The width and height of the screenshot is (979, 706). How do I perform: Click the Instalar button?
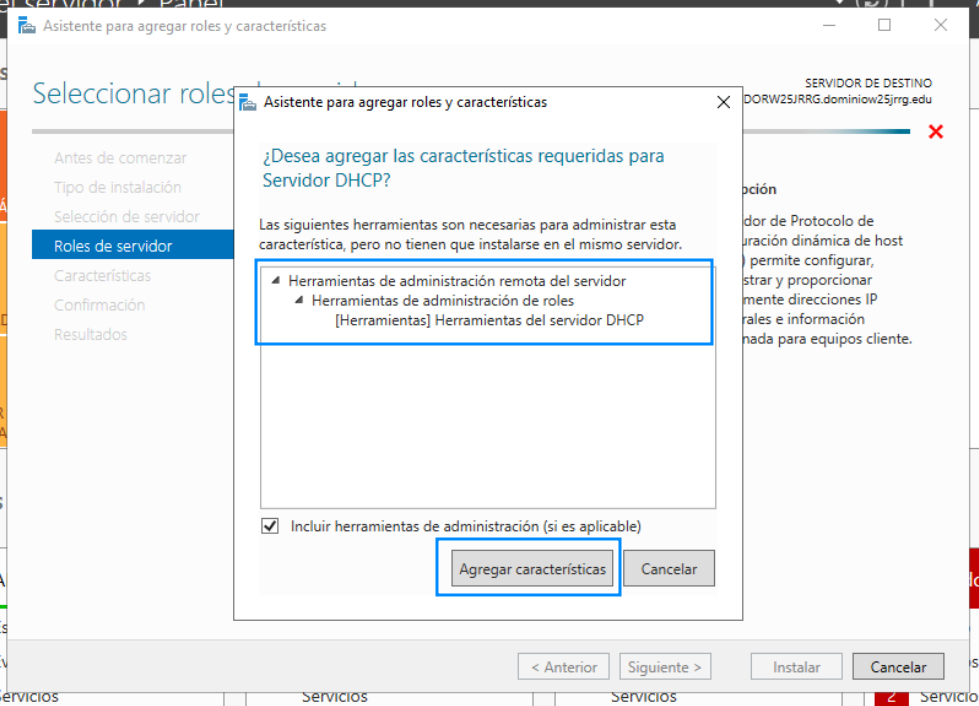tap(796, 667)
